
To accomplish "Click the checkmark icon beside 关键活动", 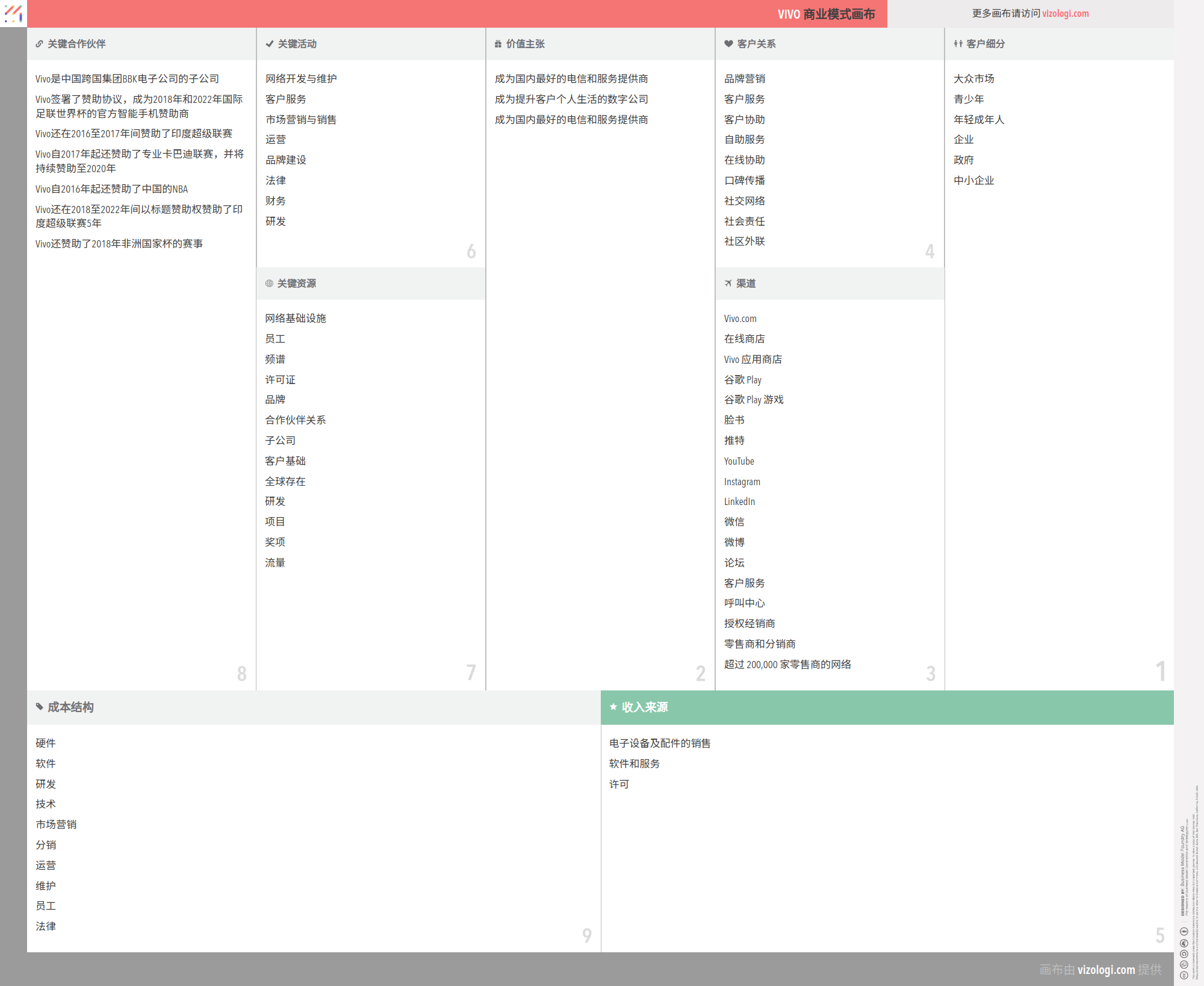I will [x=270, y=44].
